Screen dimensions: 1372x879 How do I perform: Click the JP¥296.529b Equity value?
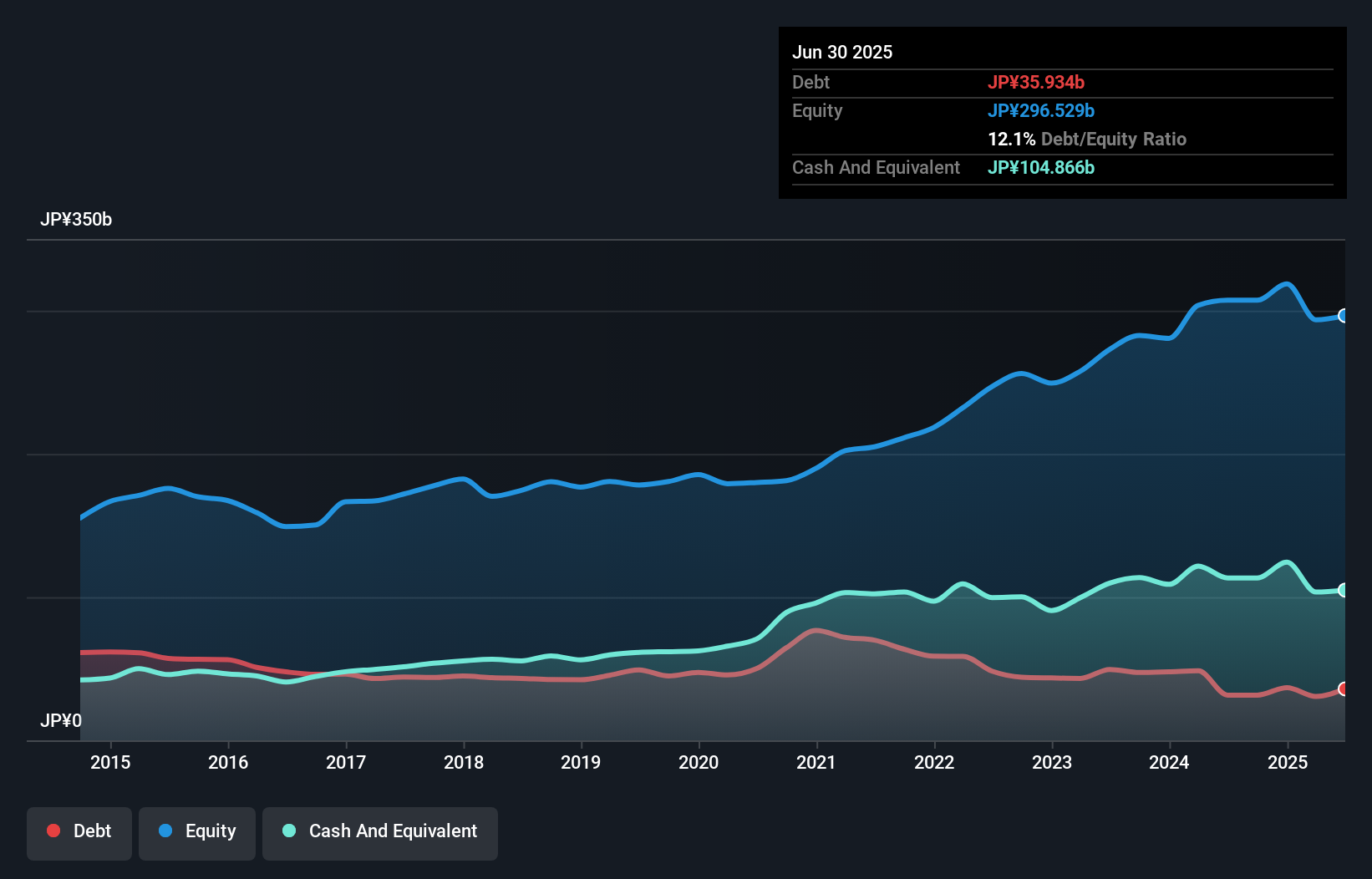click(1042, 110)
